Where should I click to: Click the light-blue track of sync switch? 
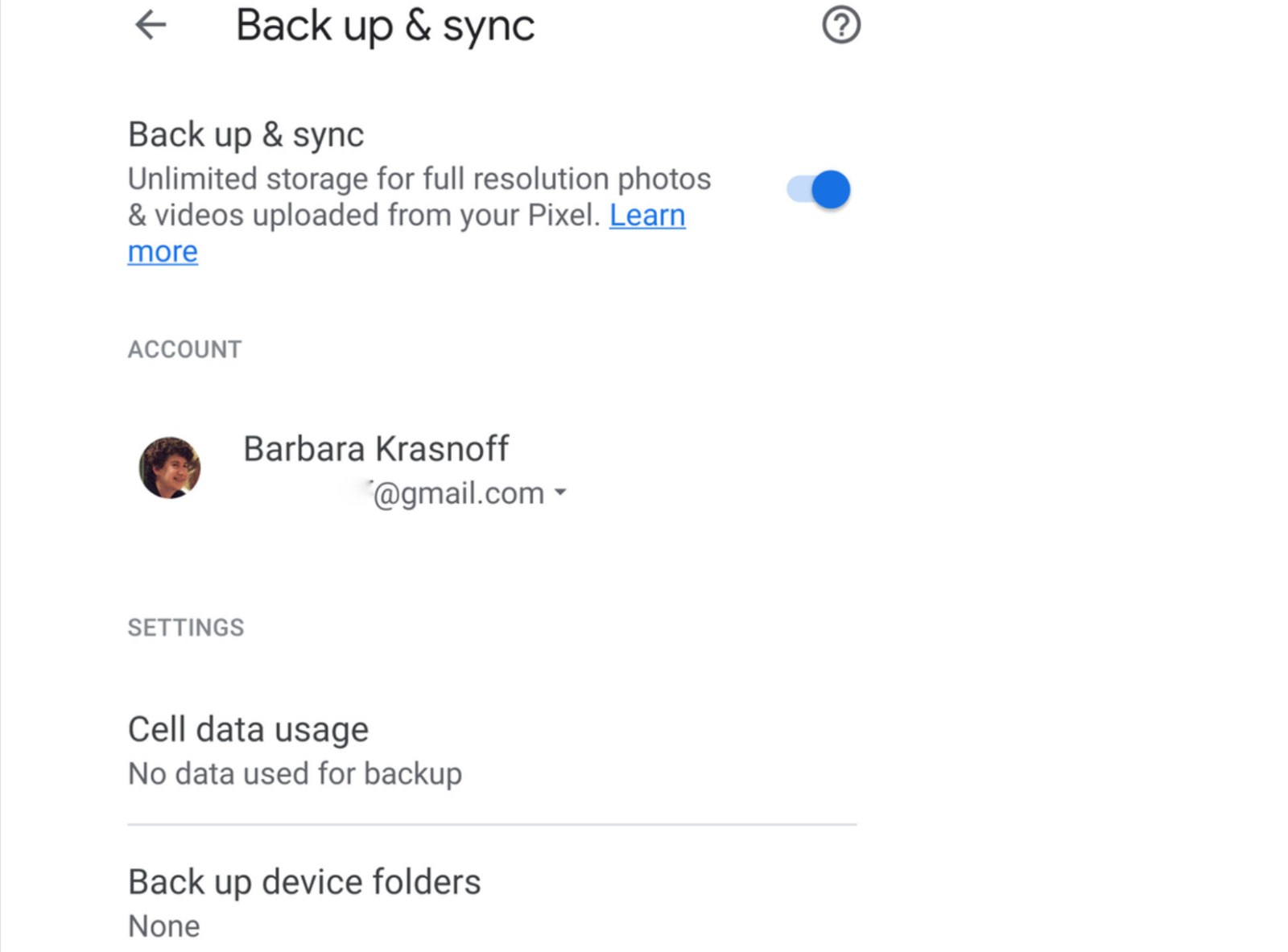(798, 190)
